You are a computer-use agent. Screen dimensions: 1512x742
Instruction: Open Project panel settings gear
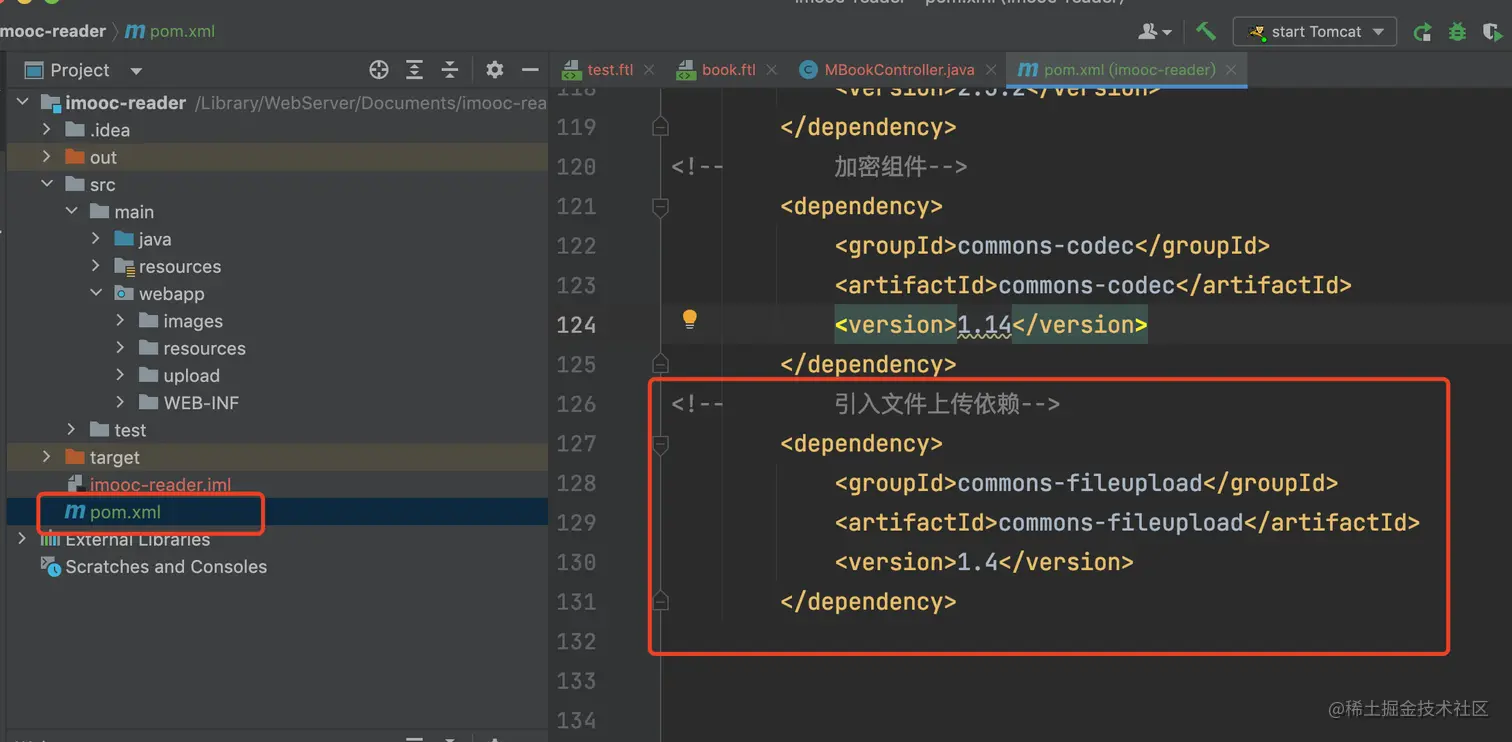[x=494, y=70]
